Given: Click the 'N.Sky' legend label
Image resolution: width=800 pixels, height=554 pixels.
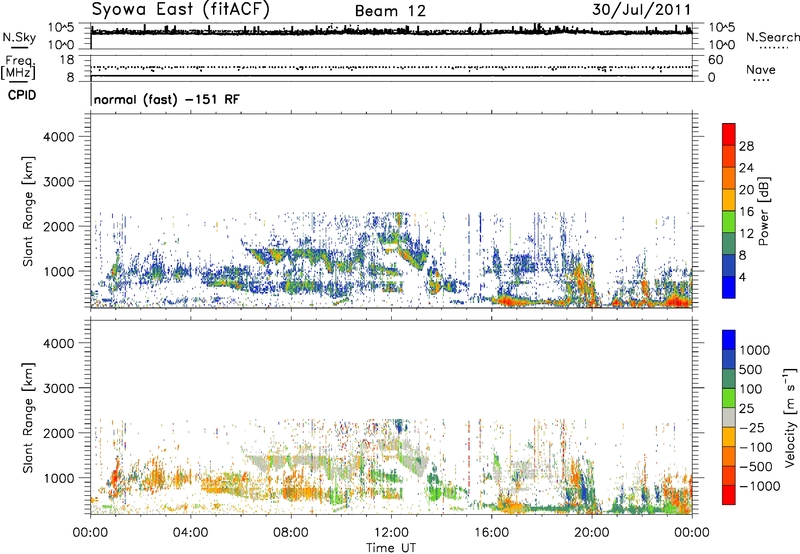Looking at the screenshot, I should pyautogui.click(x=19, y=37).
